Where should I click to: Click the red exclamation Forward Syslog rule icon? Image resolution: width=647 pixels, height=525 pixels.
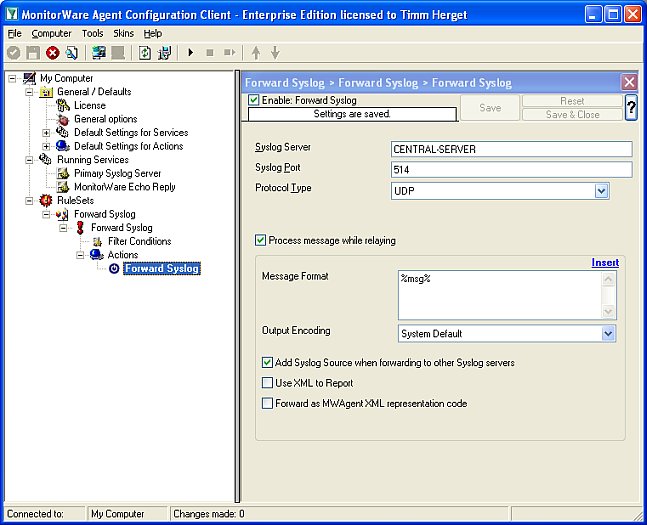80,228
